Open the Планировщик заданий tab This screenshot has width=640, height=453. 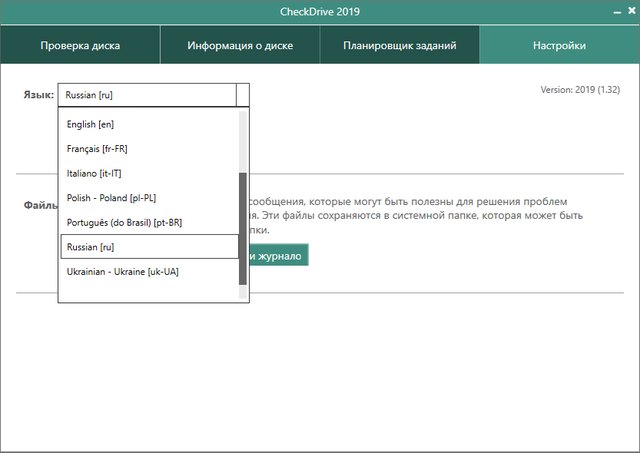(399, 46)
